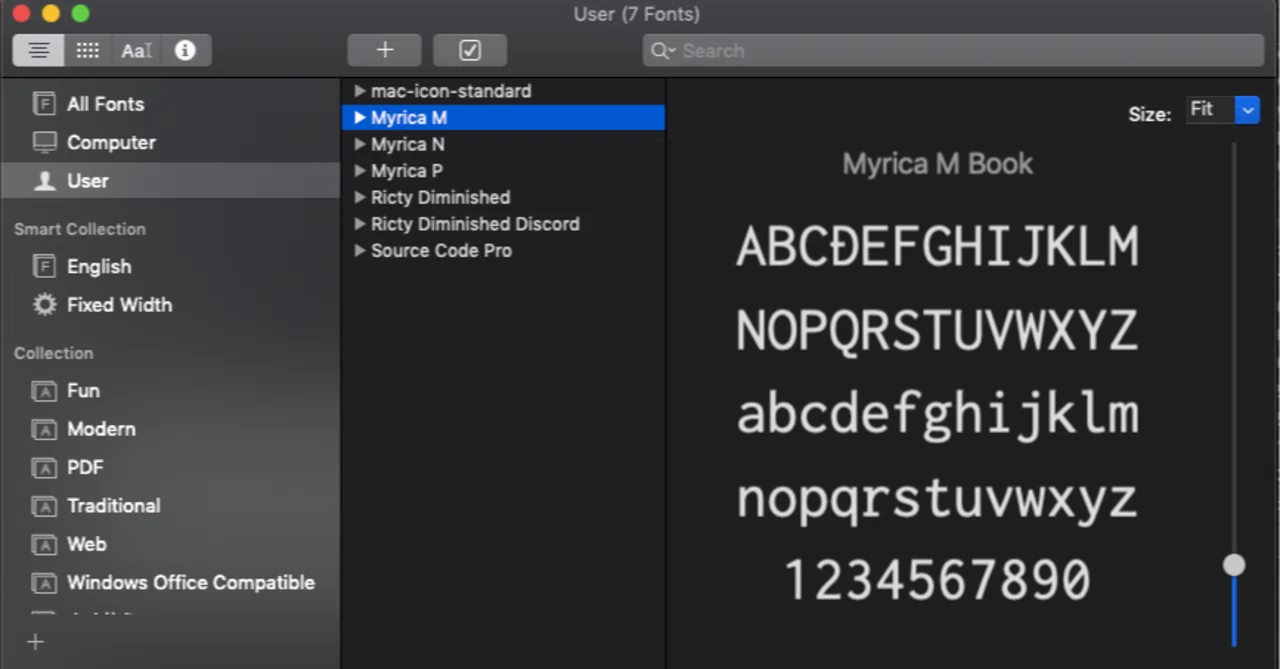Image resolution: width=1280 pixels, height=669 pixels.
Task: Collapse or expand Myrica M disclosure triangle
Action: [x=360, y=118]
